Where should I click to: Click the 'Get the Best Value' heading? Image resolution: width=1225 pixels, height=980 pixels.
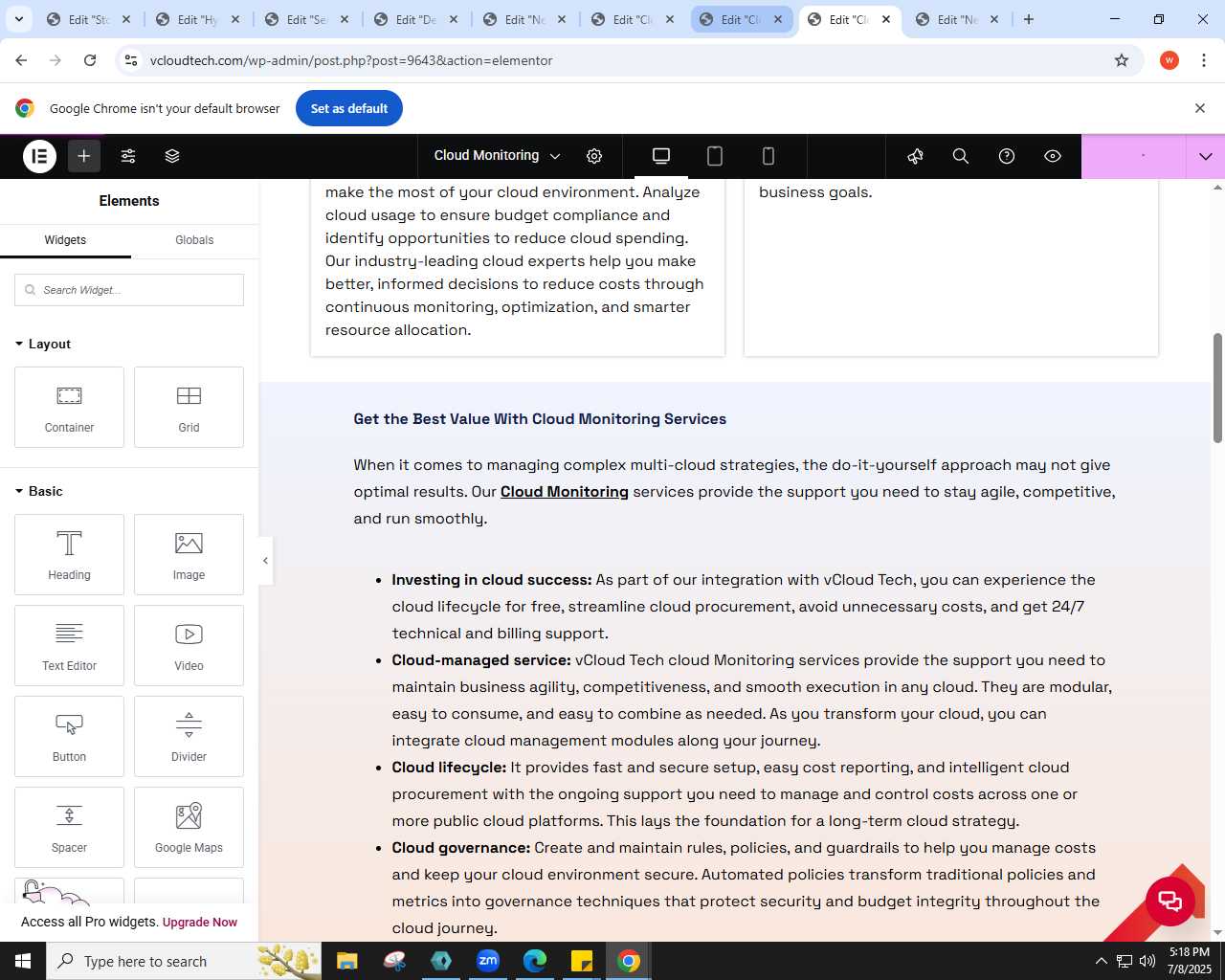(x=540, y=419)
